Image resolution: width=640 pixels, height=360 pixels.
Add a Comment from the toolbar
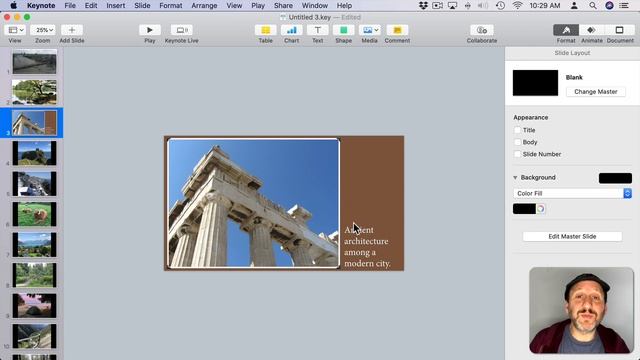point(397,30)
